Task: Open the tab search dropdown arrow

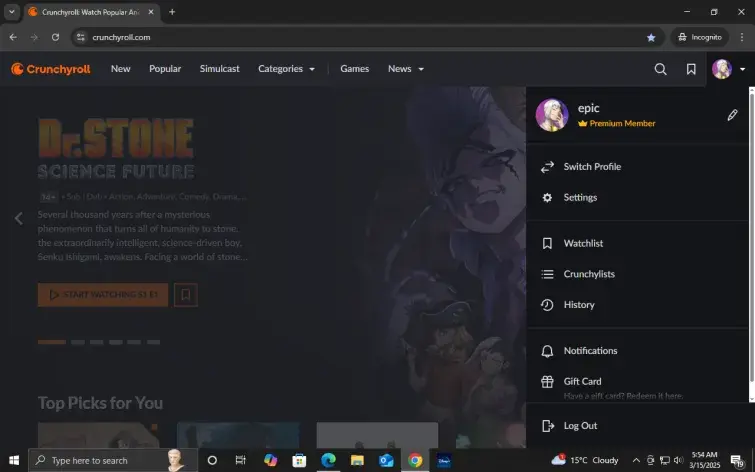Action: [x=12, y=12]
